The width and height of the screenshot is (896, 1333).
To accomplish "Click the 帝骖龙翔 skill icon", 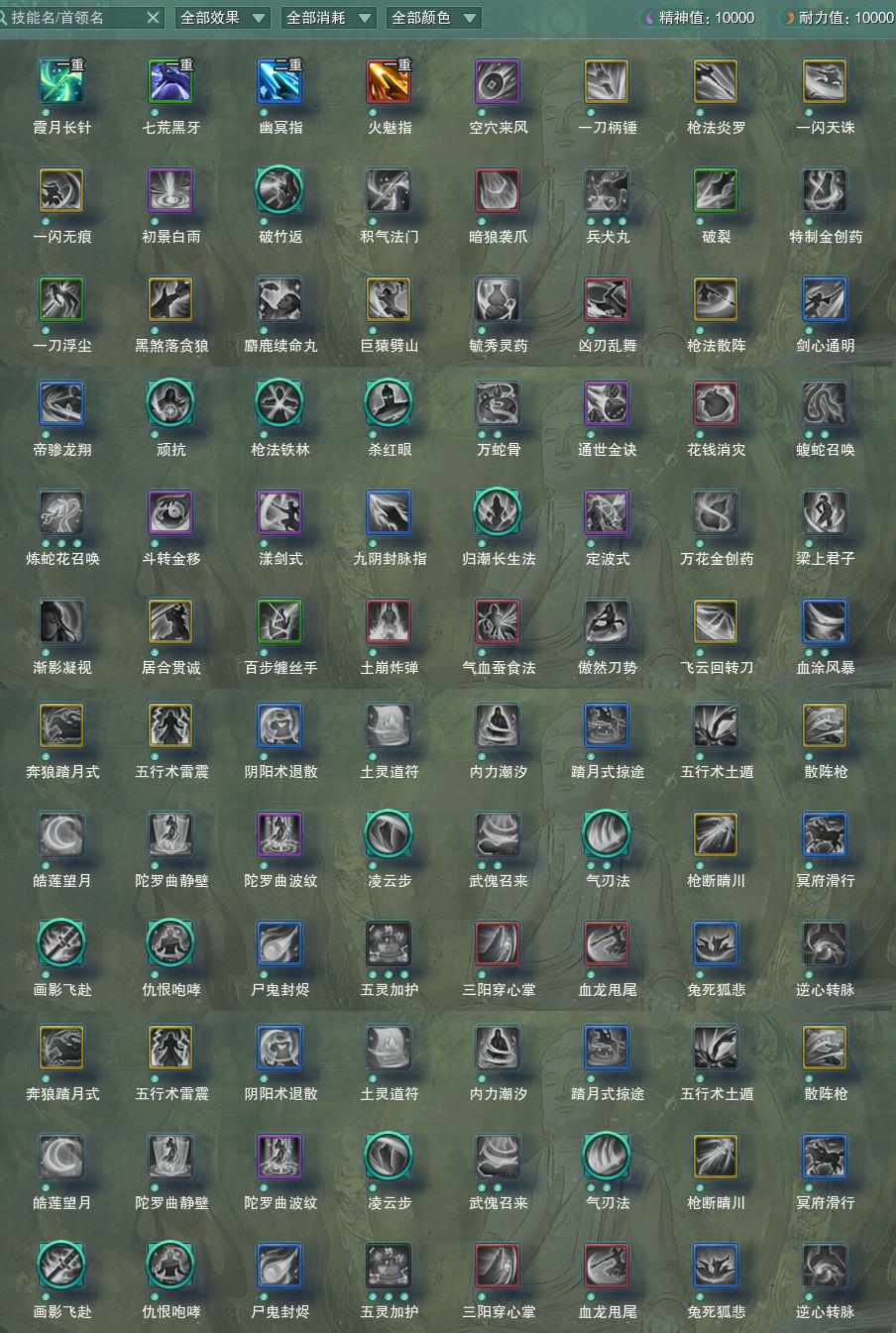I will pyautogui.click(x=61, y=403).
